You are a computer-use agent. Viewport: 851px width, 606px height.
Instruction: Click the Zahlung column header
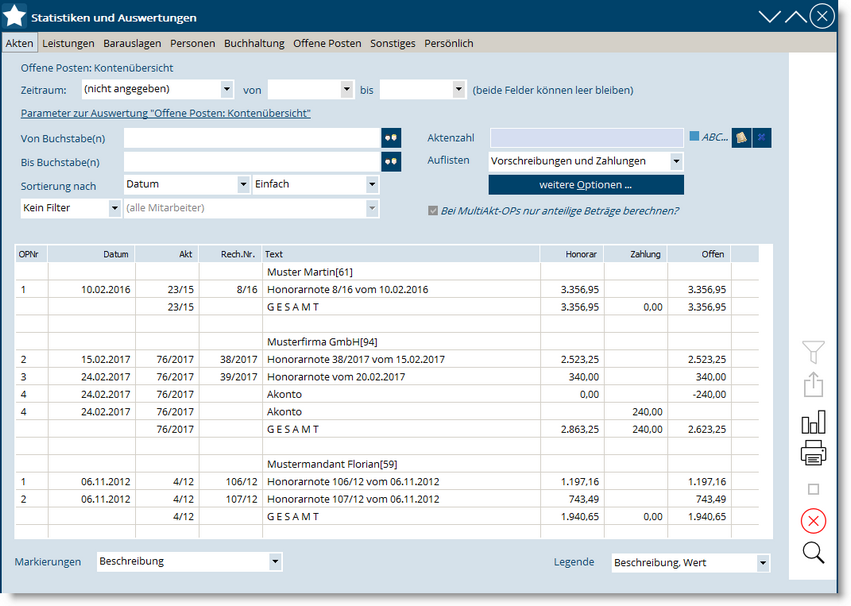(x=636, y=254)
